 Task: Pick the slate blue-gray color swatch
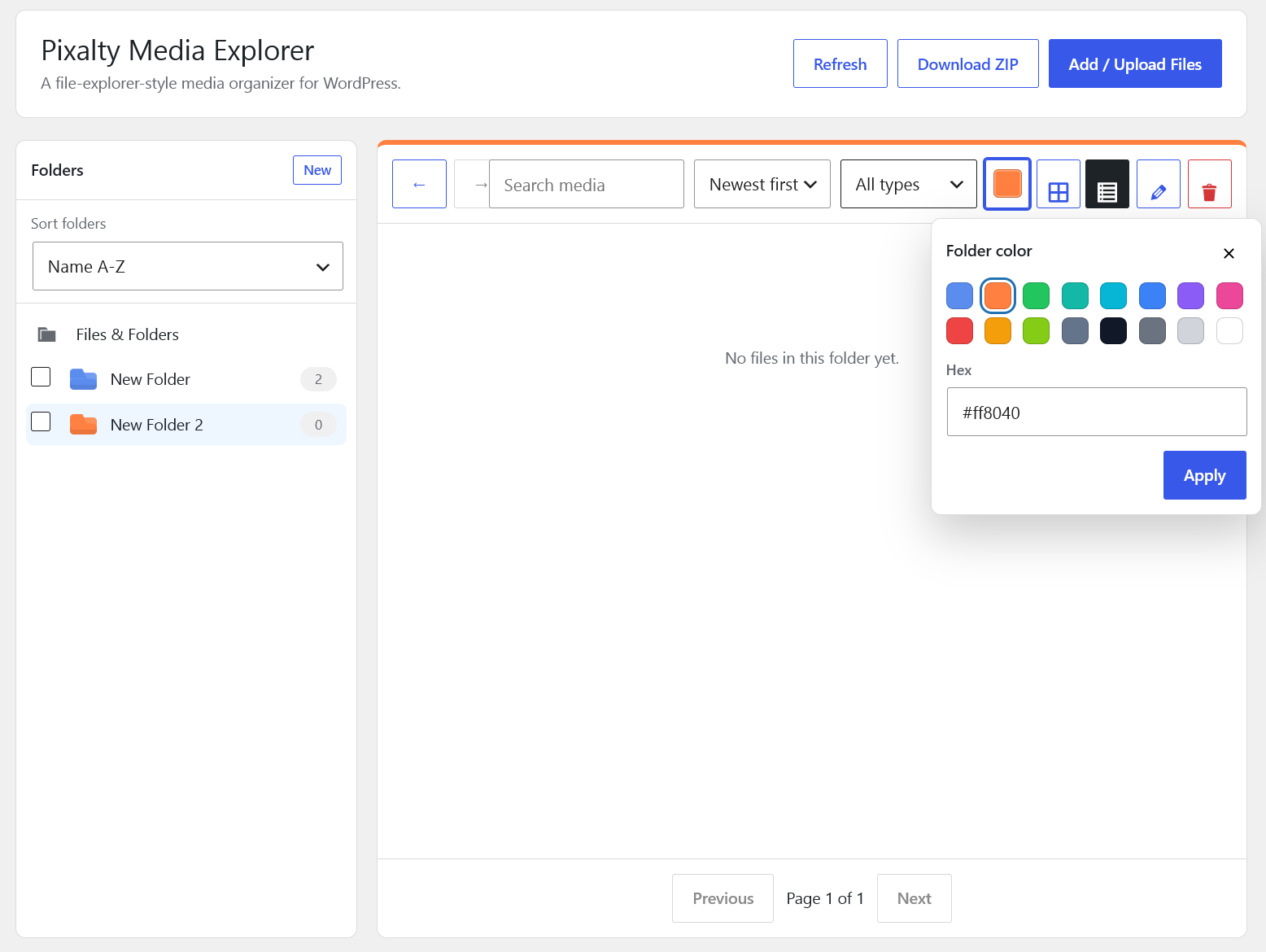coord(1075,330)
